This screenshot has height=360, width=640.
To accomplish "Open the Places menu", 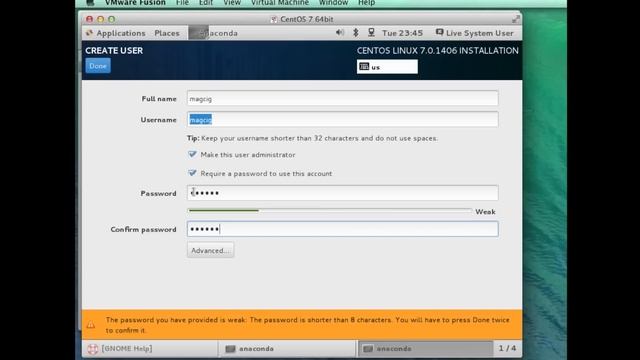I will (x=167, y=33).
